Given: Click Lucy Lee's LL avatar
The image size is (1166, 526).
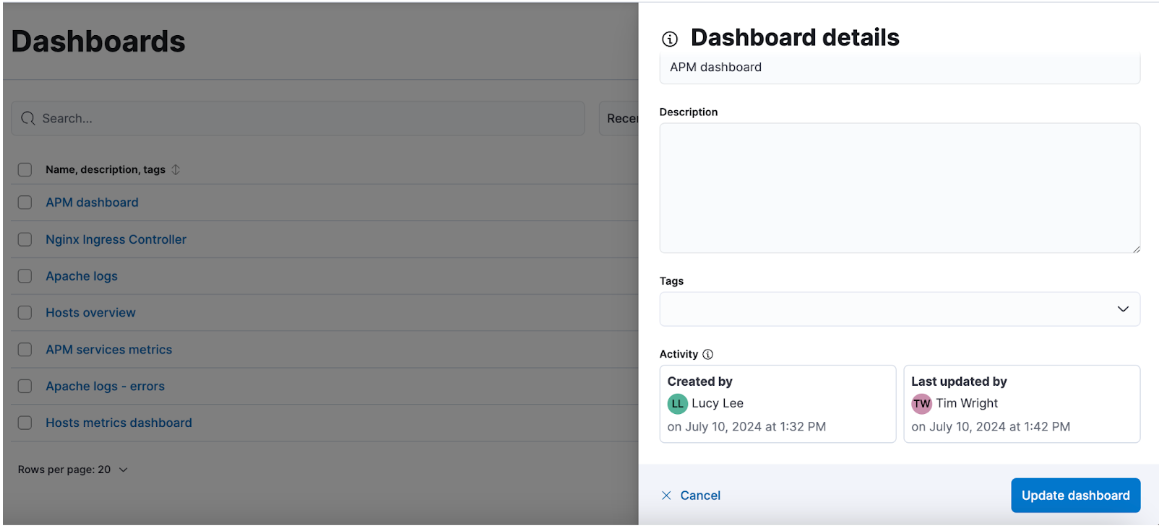Looking at the screenshot, I should pyautogui.click(x=678, y=403).
